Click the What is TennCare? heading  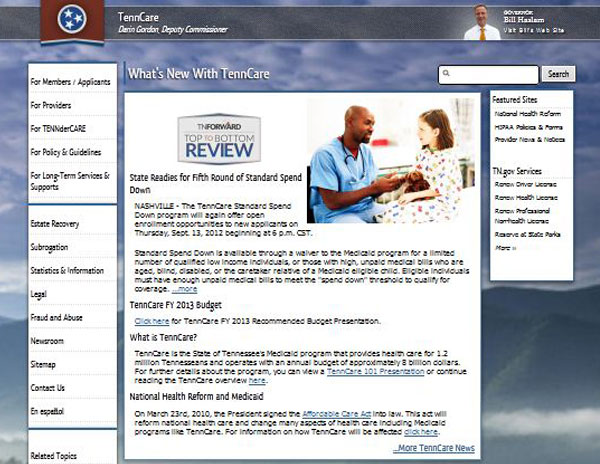[x=163, y=338]
